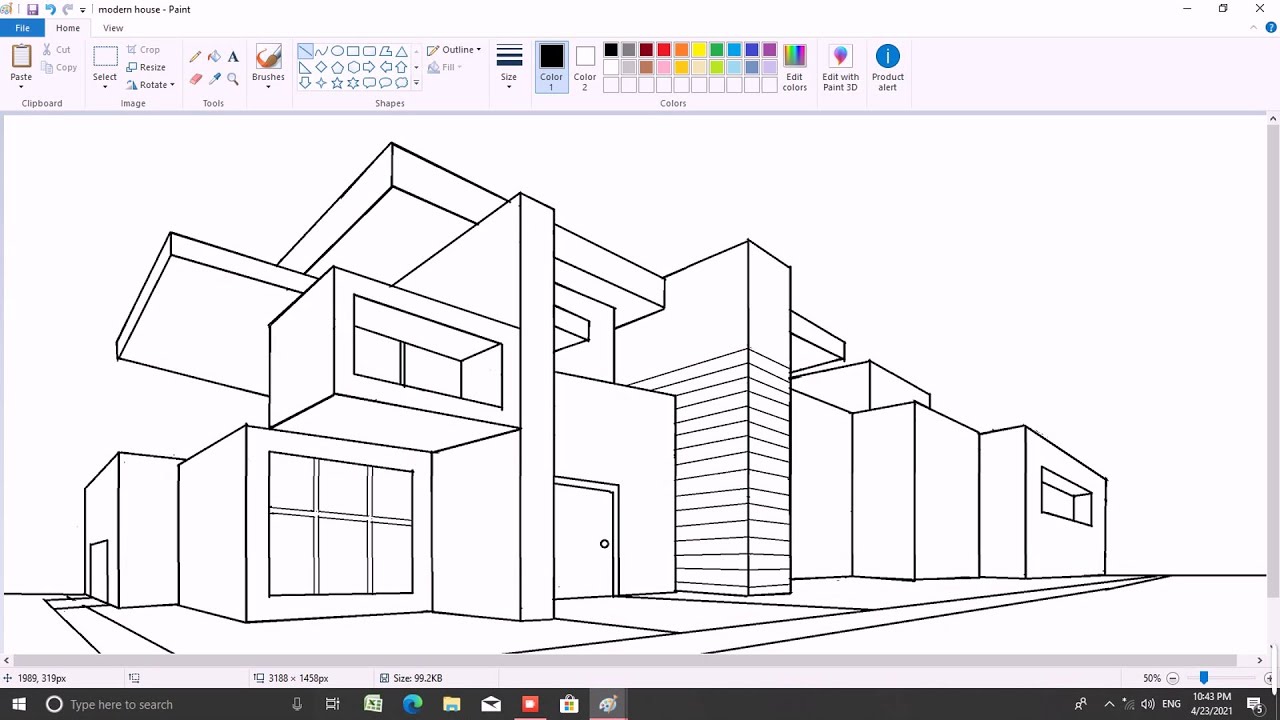Screen dimensions: 1280x720
Task: Undo the last action
Action: [x=50, y=9]
